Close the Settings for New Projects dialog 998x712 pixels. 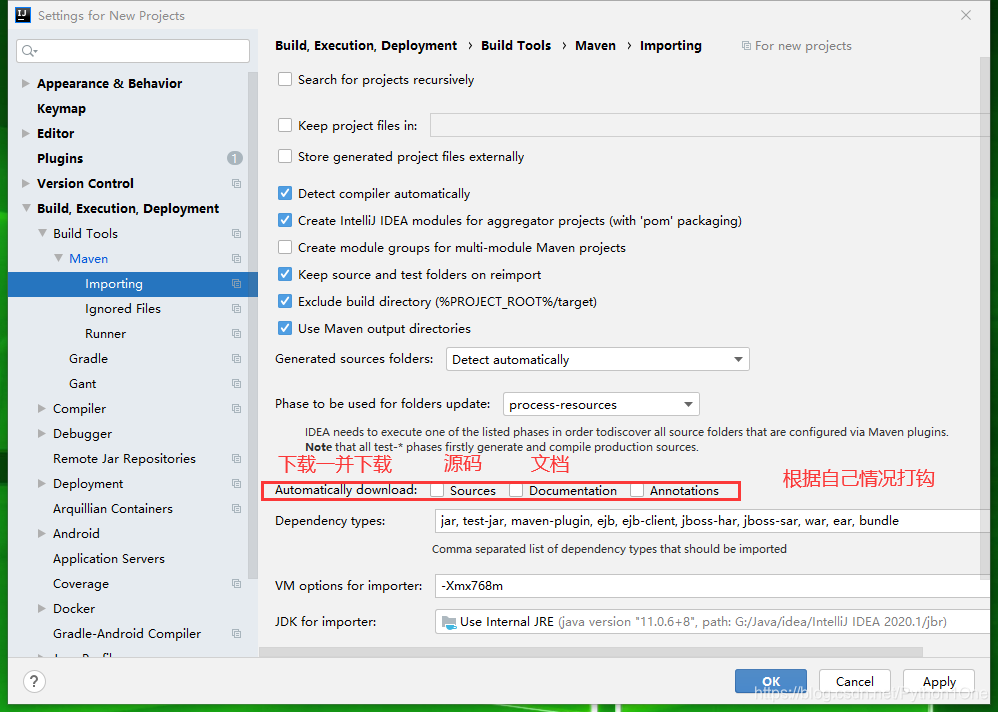click(966, 15)
